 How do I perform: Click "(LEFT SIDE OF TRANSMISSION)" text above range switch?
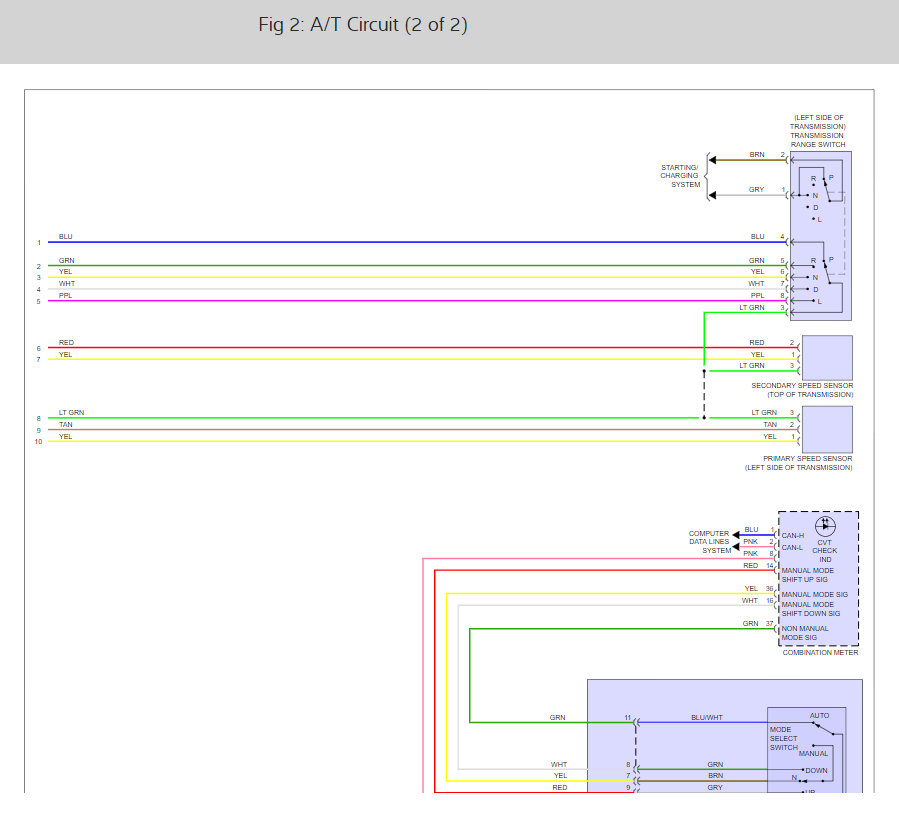(x=818, y=122)
